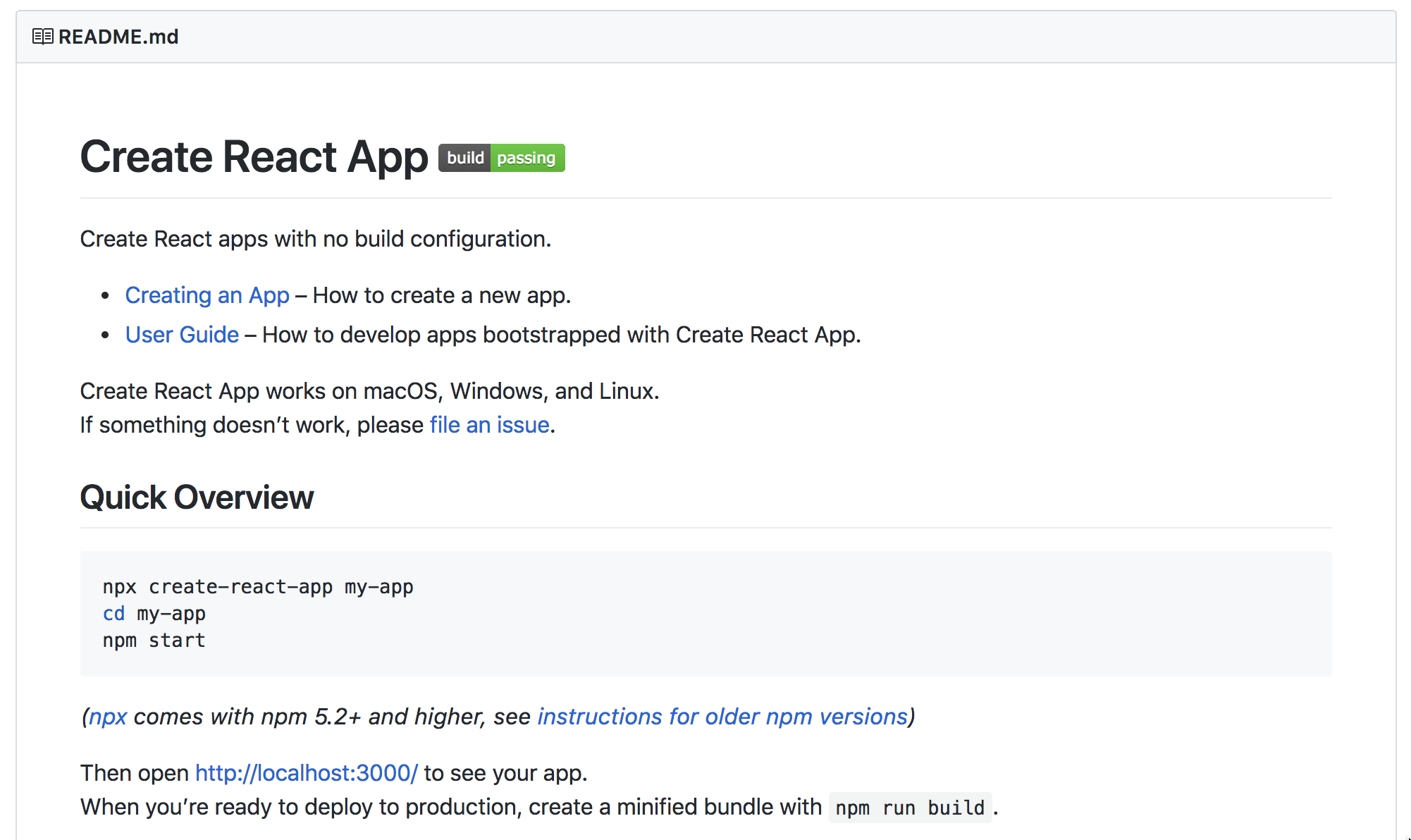
Task: Click the macOS, Windows, and Linux sentence
Action: point(369,391)
